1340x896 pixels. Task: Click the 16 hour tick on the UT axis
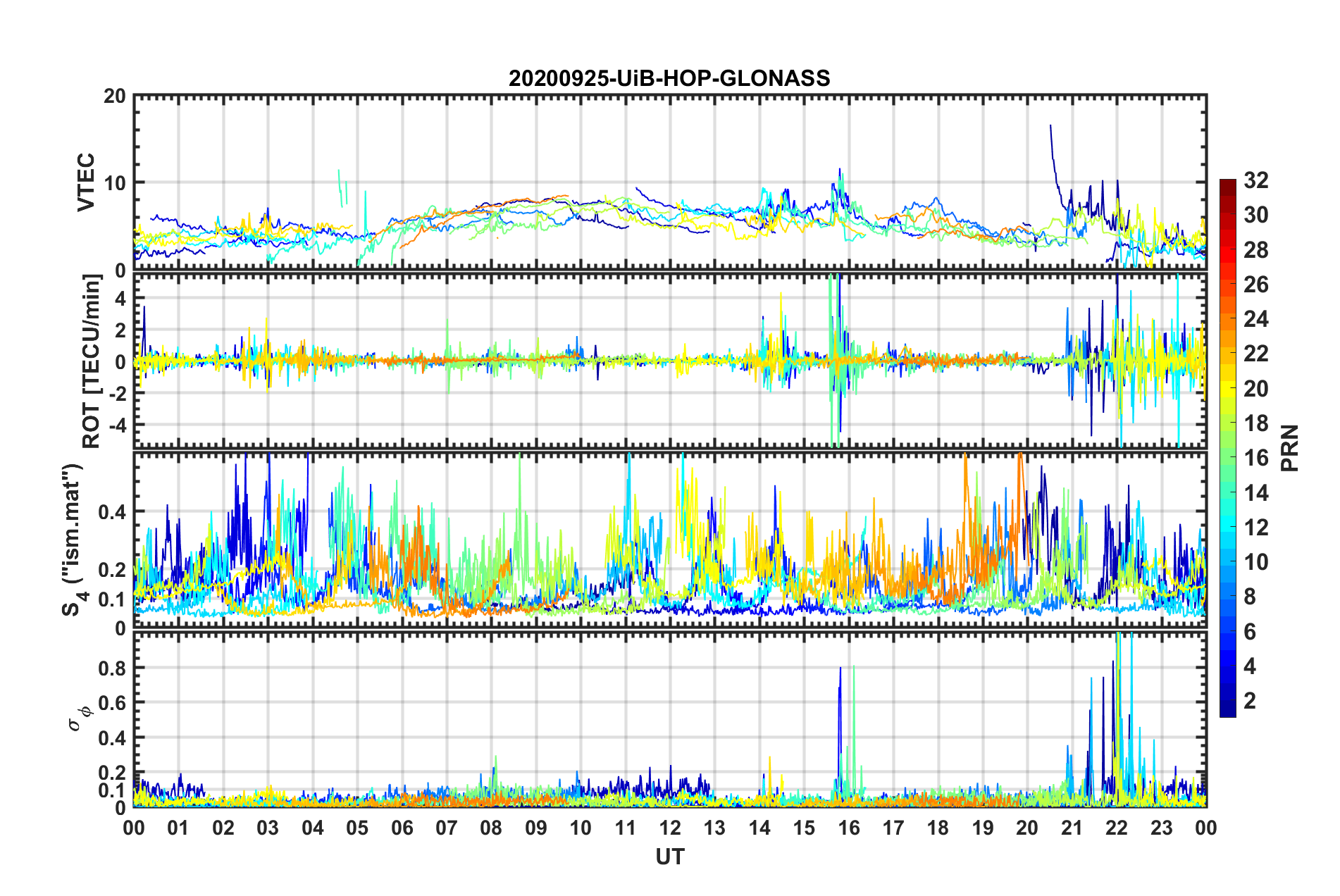[849, 828]
